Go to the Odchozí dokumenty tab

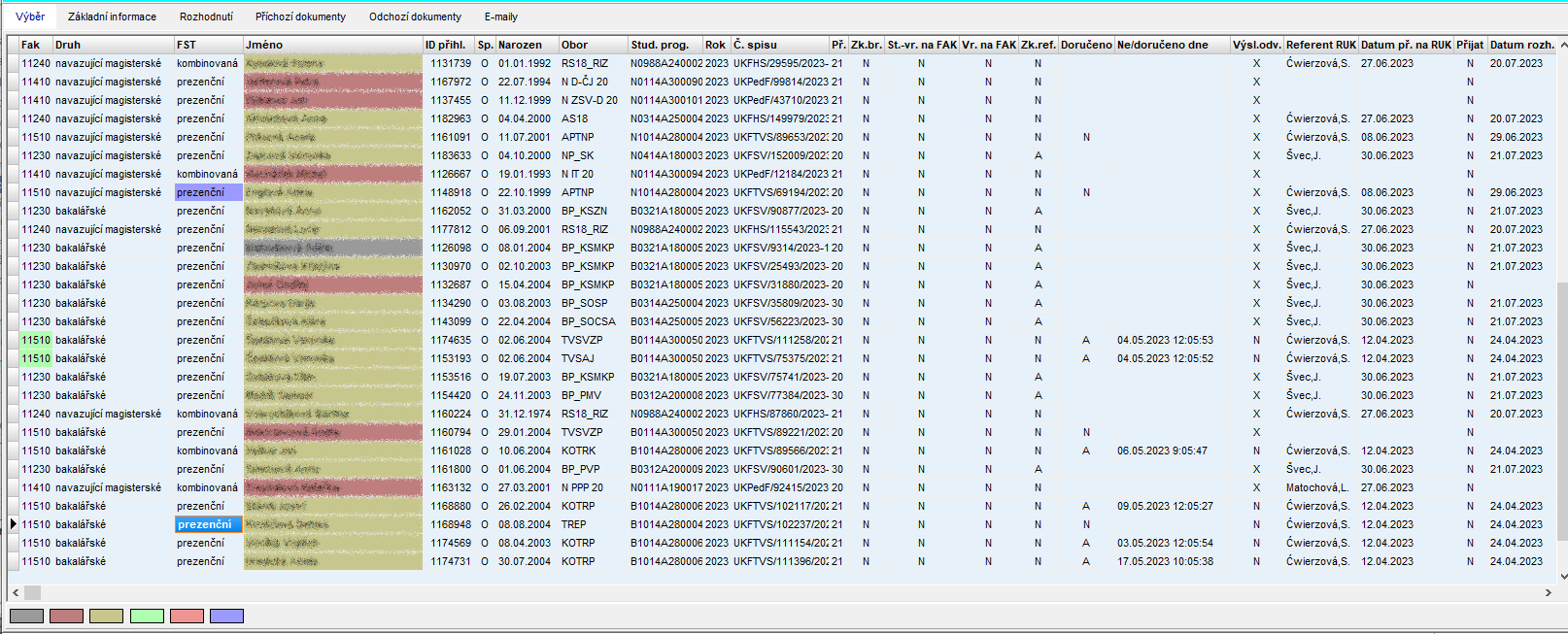415,17
